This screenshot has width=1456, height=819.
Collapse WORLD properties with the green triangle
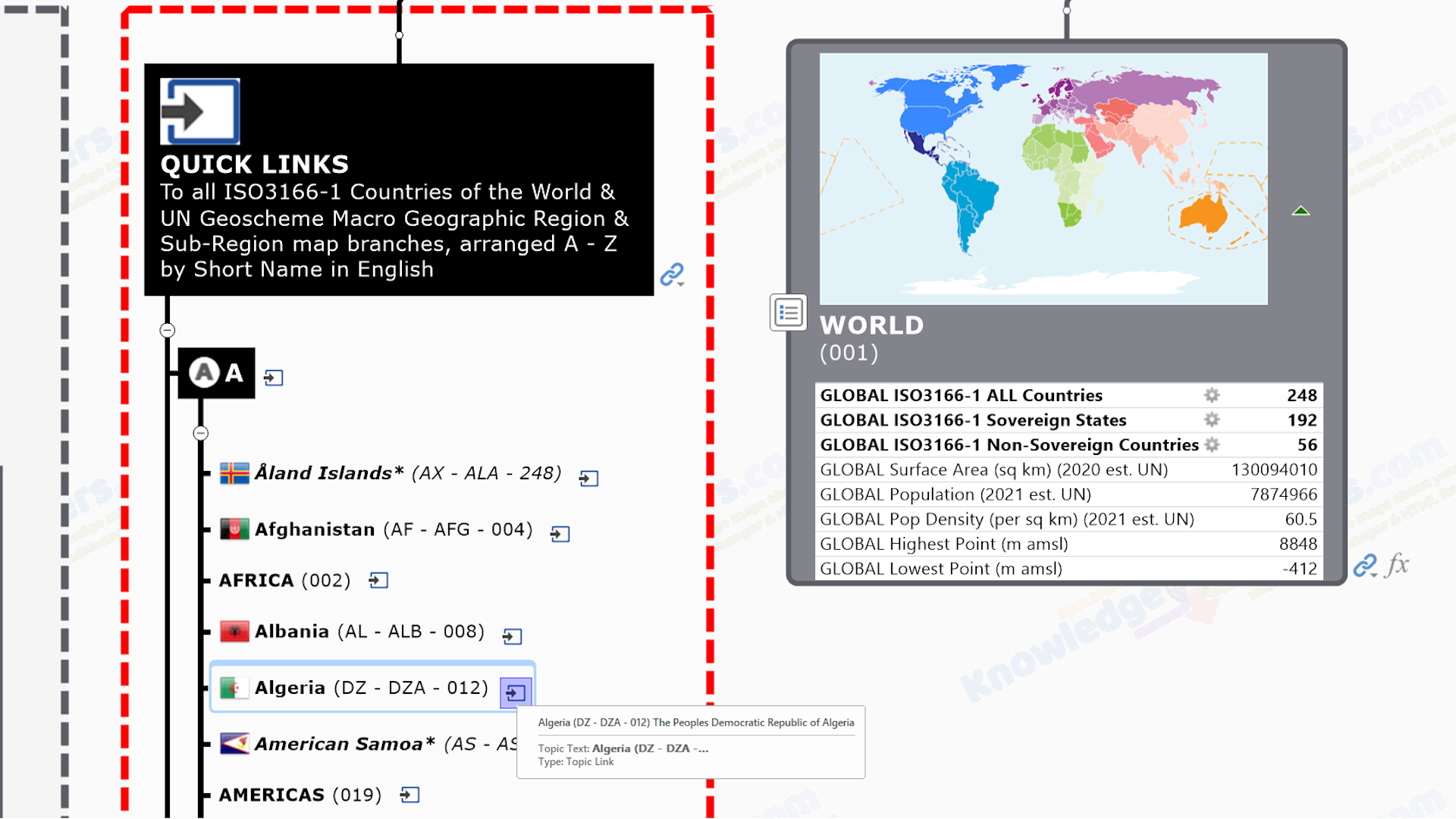coord(1301,211)
